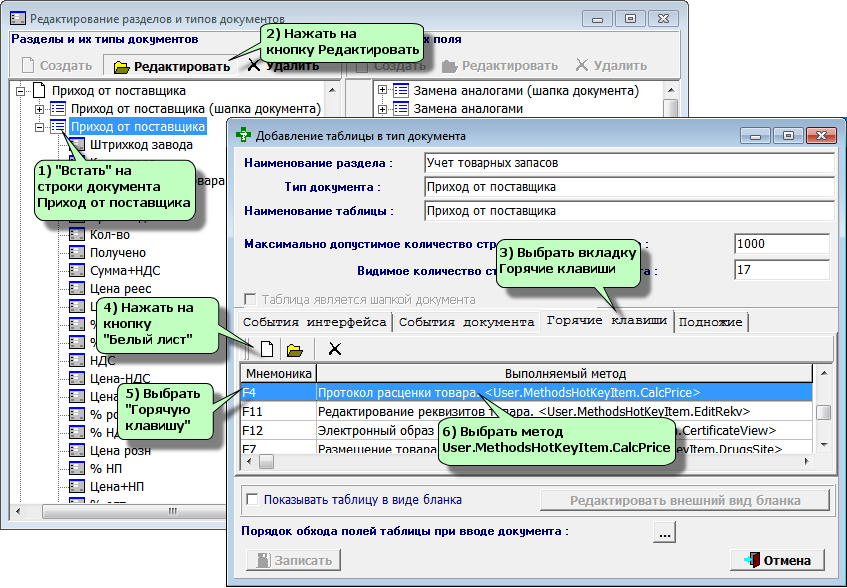Click the new hotkey white sheet icon
Screen dimensions: 847x588
coord(267,349)
